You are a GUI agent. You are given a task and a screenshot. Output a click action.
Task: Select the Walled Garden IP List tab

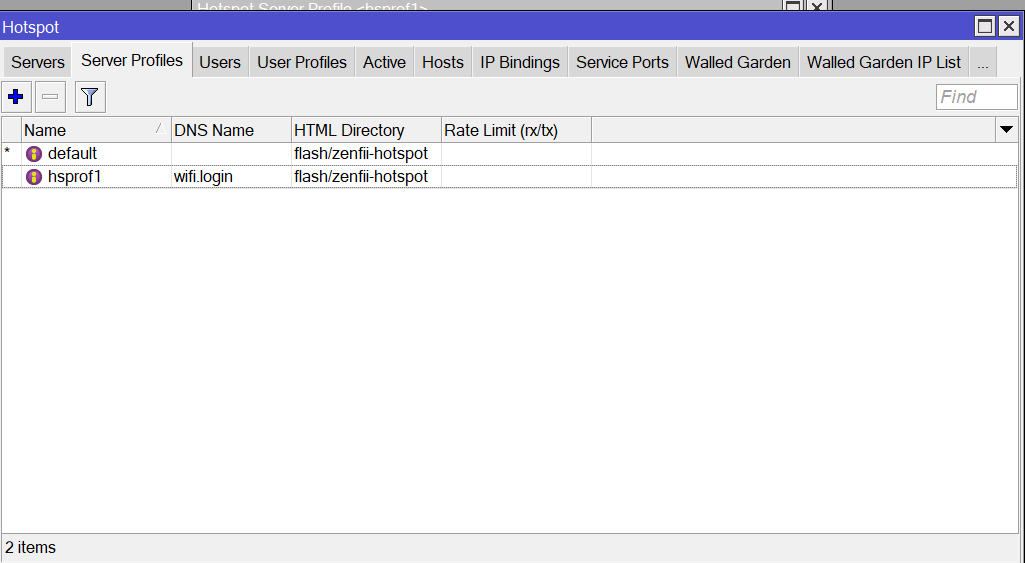[x=884, y=62]
